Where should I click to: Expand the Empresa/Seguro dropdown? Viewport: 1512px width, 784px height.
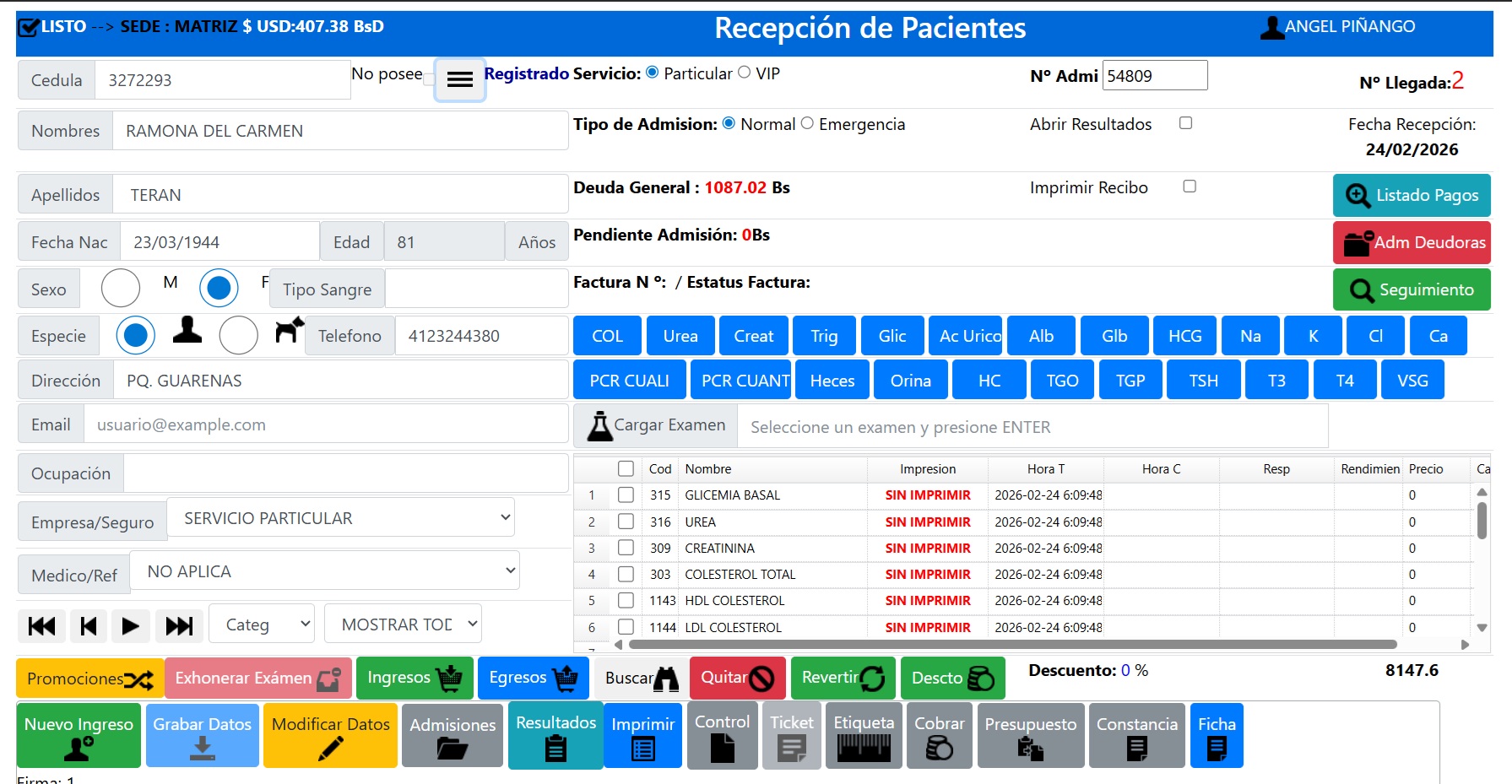(x=340, y=517)
